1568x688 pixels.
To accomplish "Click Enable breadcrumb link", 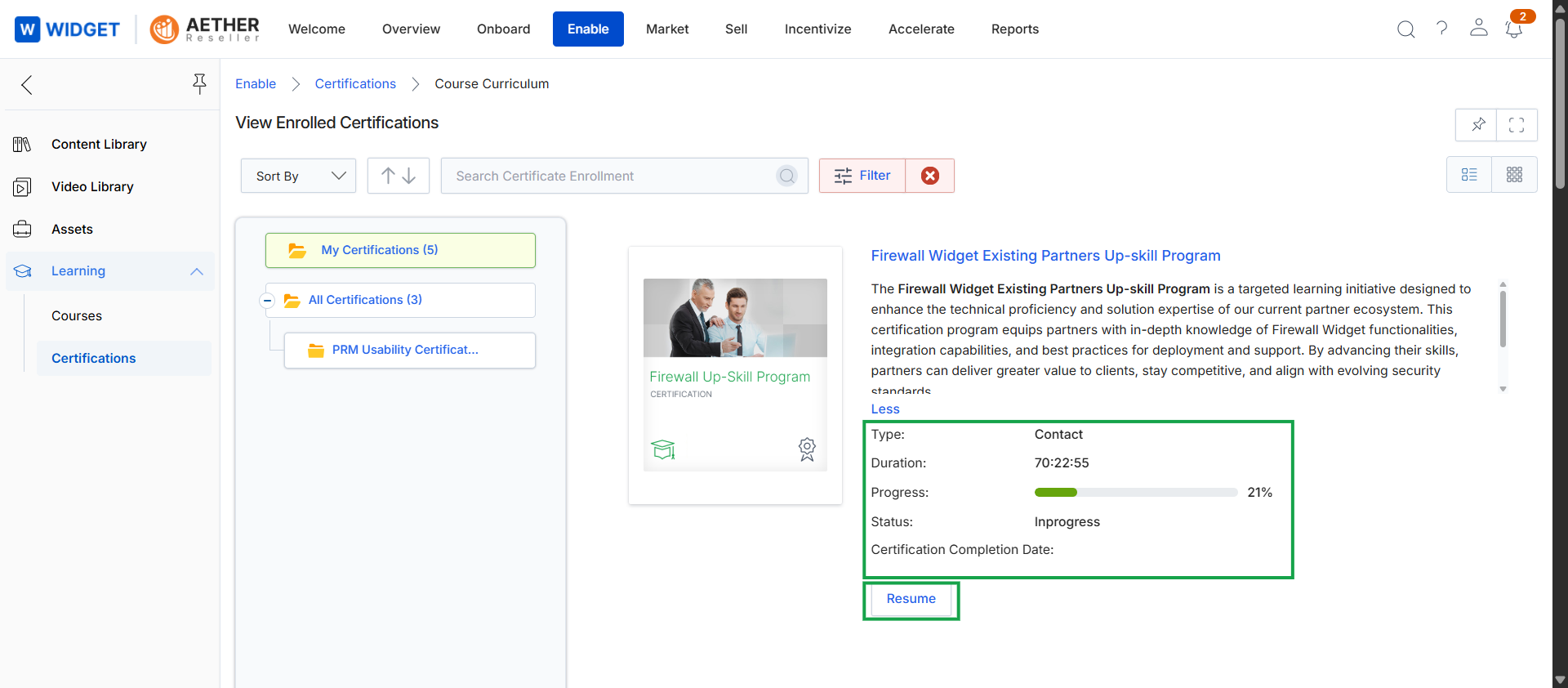I will click(256, 84).
